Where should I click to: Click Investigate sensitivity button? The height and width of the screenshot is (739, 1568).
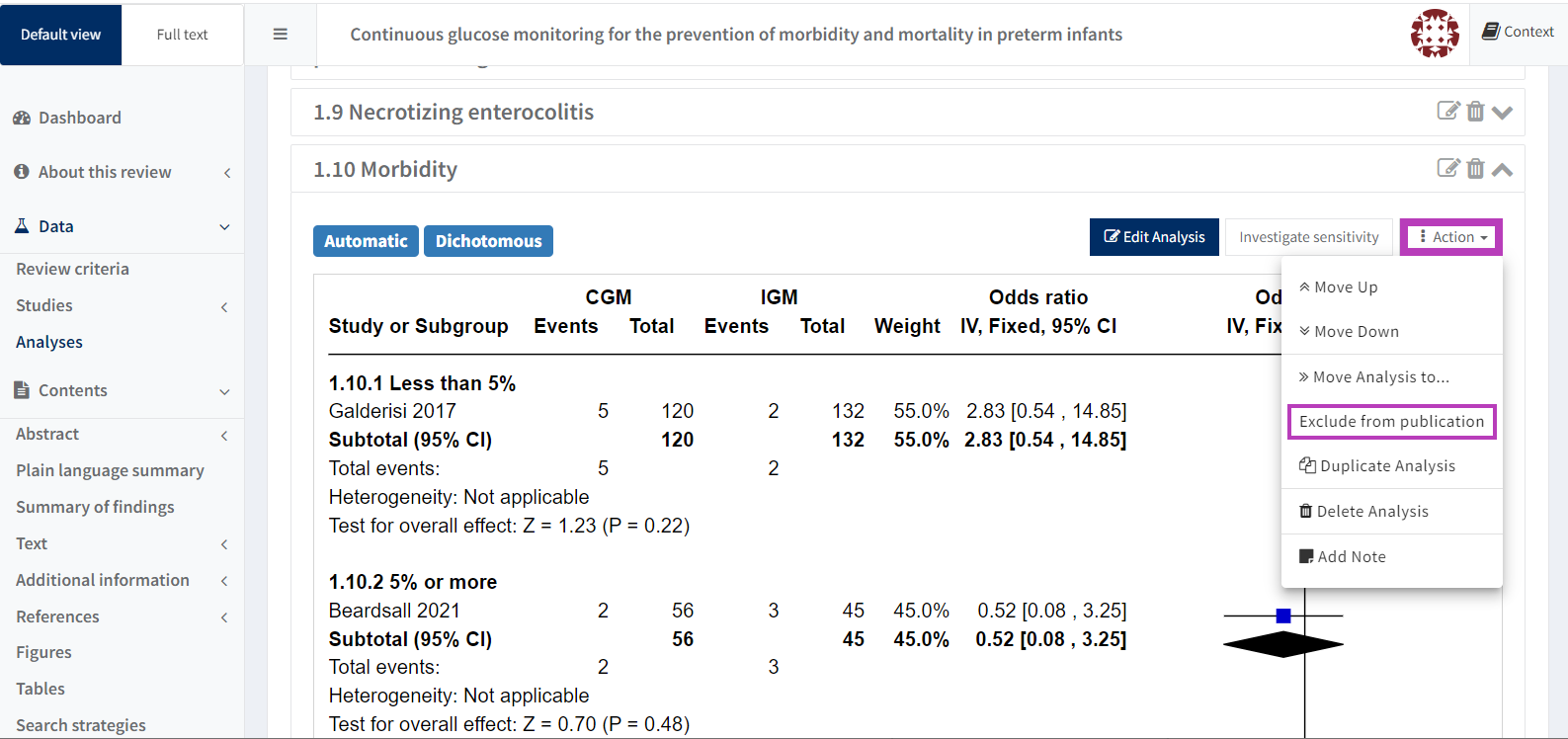coord(1308,237)
